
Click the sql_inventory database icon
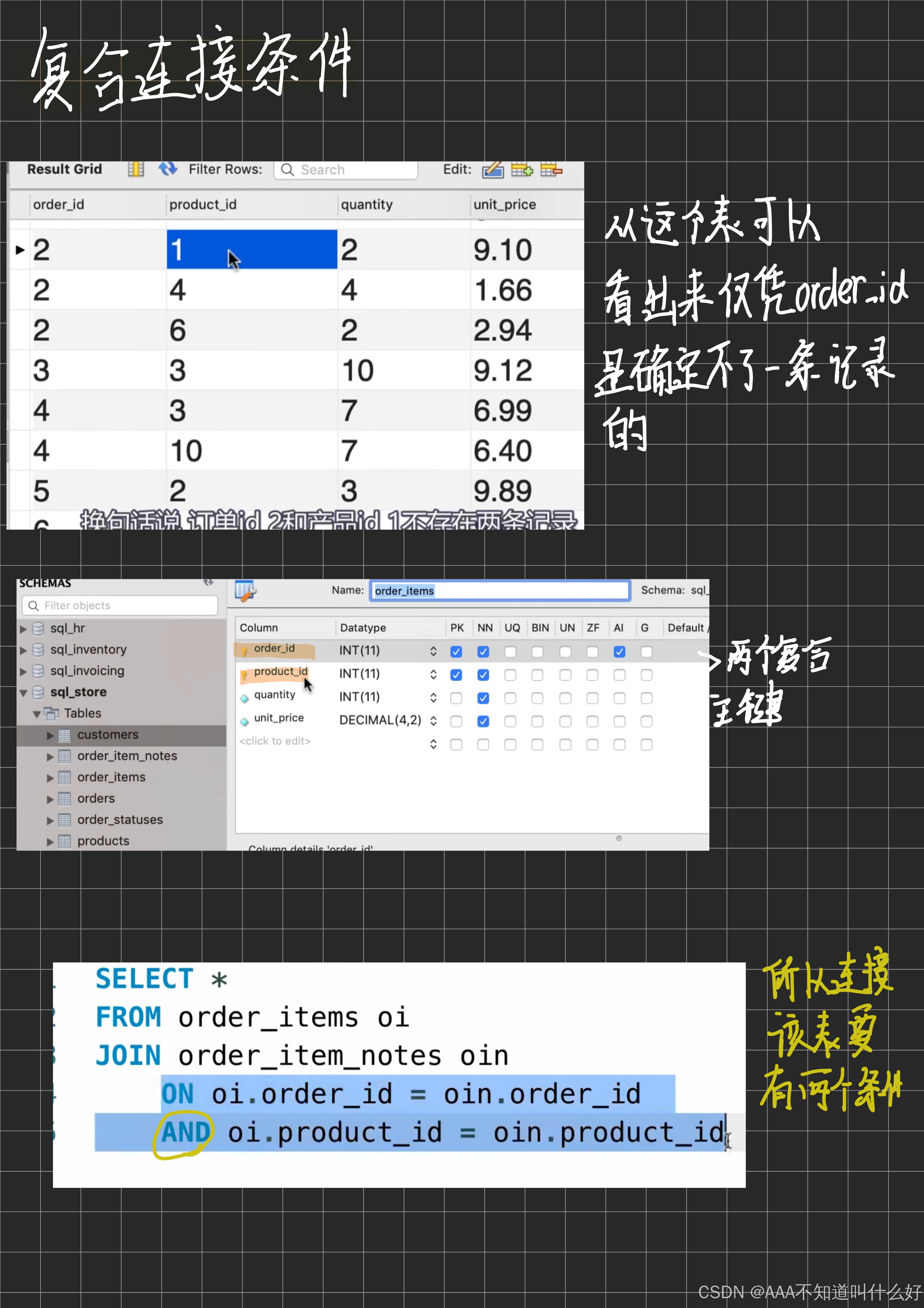click(x=38, y=650)
